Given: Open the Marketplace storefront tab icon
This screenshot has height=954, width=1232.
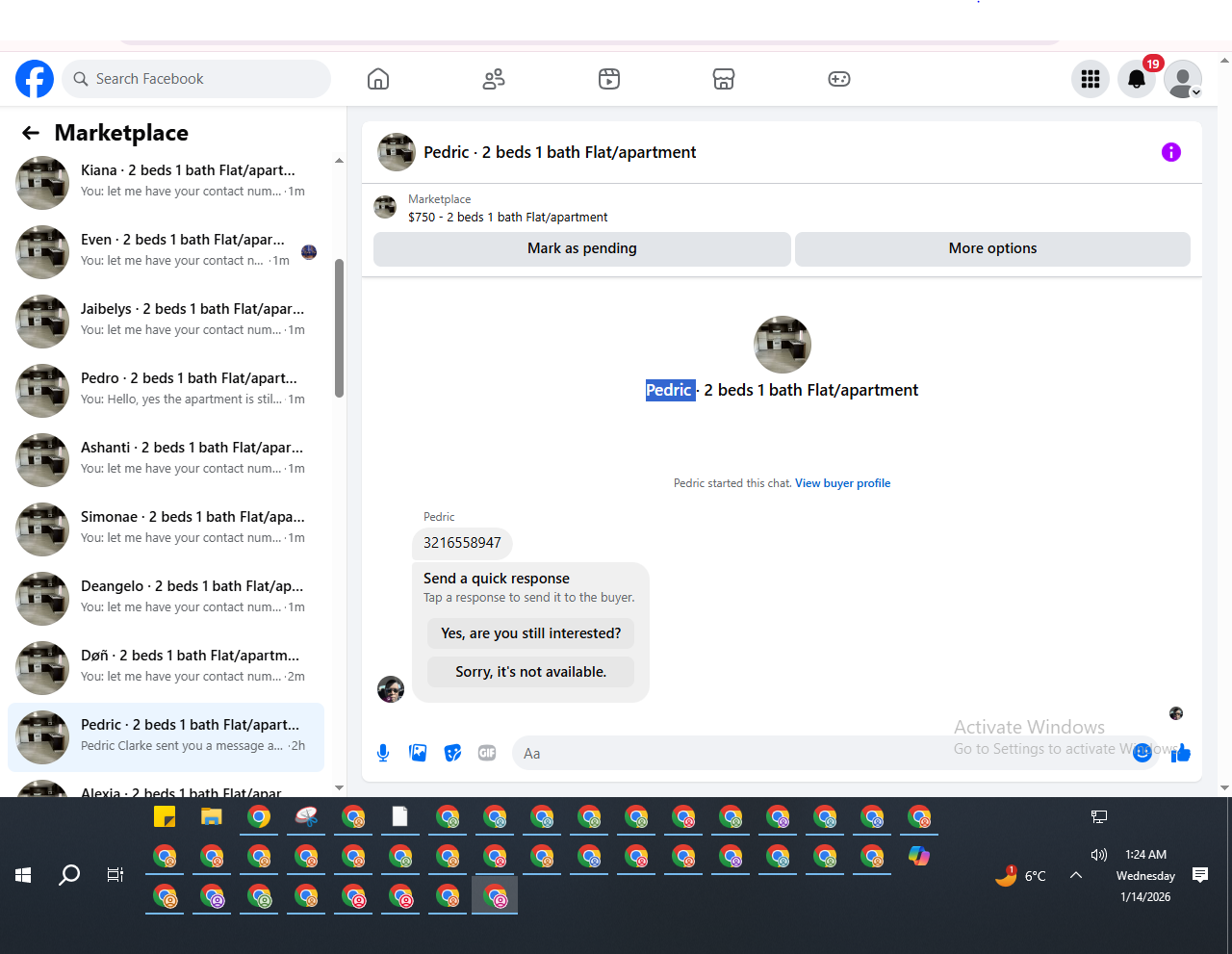Looking at the screenshot, I should [724, 79].
